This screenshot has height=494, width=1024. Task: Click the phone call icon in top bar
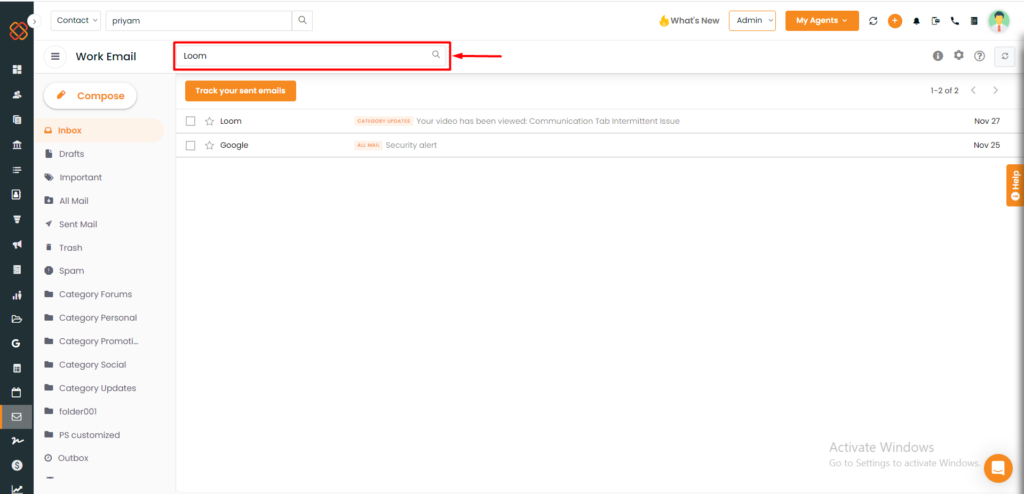coord(955,21)
